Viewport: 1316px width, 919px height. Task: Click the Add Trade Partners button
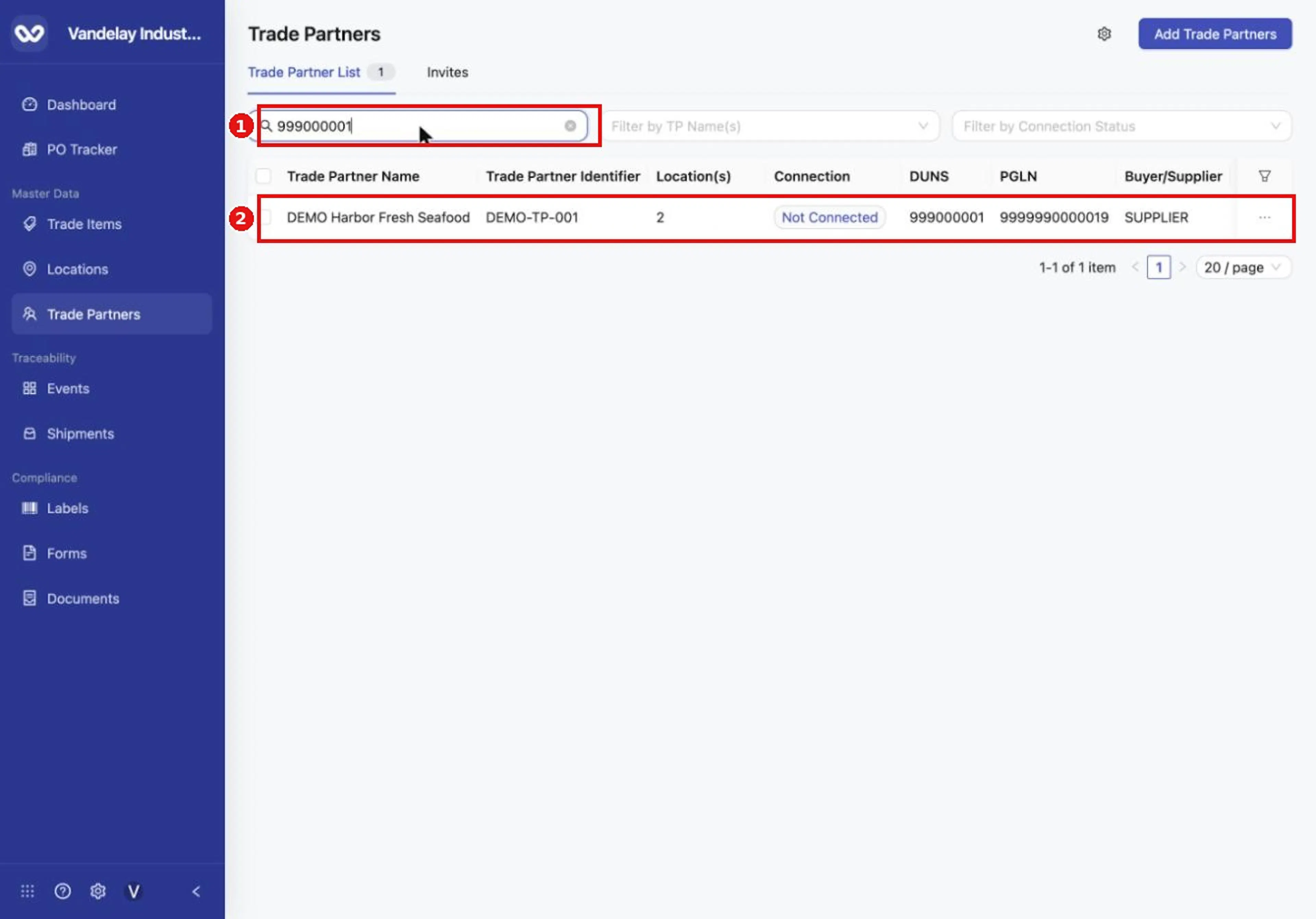[x=1215, y=34]
